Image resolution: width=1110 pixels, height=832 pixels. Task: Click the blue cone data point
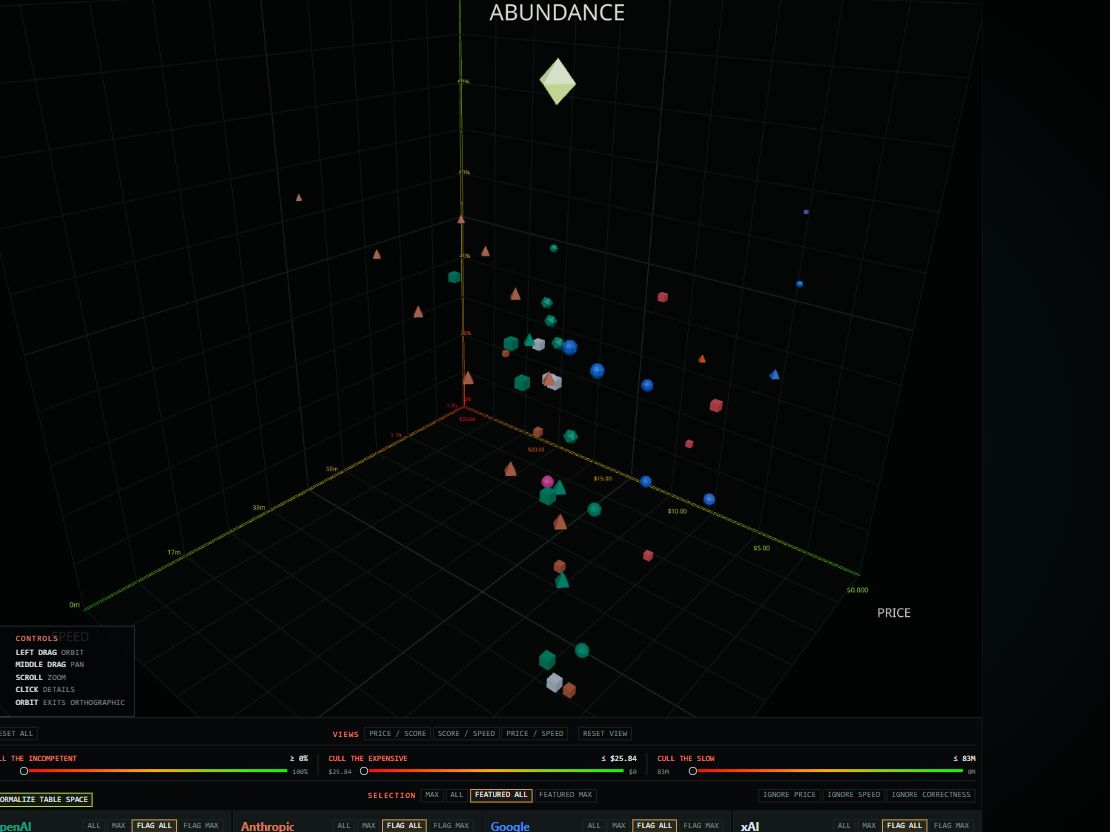click(x=774, y=374)
